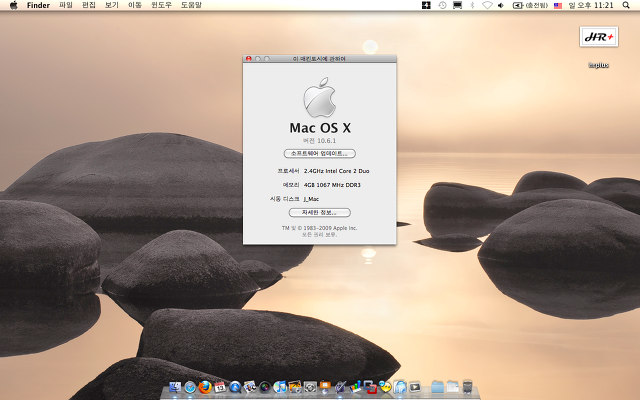Image resolution: width=640 pixels, height=400 pixels.
Task: Launch Safari from the Dock
Action: [x=190, y=387]
